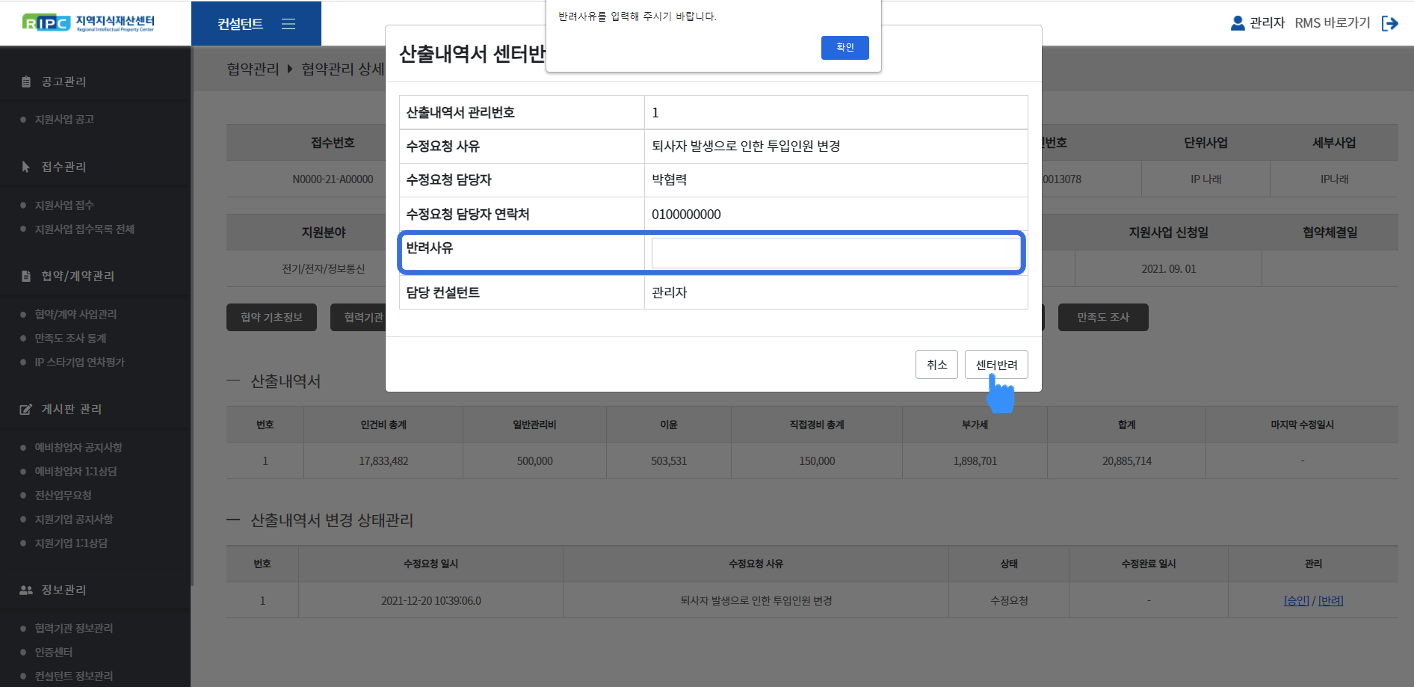Click the 관리자 user profile icon
1414x688 pixels.
[x=1238, y=23]
